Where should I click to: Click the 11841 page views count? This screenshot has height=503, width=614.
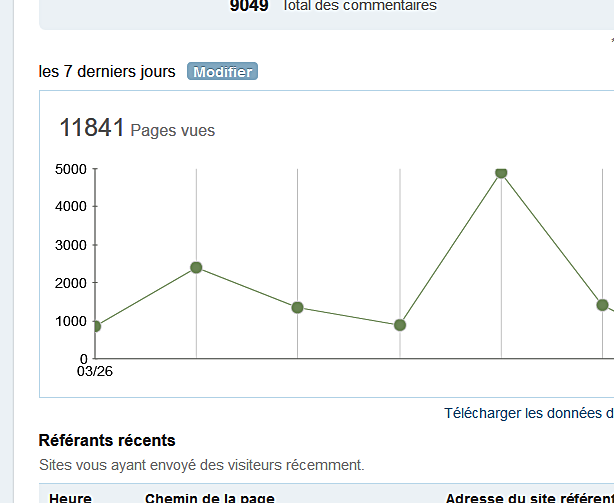pyautogui.click(x=91, y=128)
